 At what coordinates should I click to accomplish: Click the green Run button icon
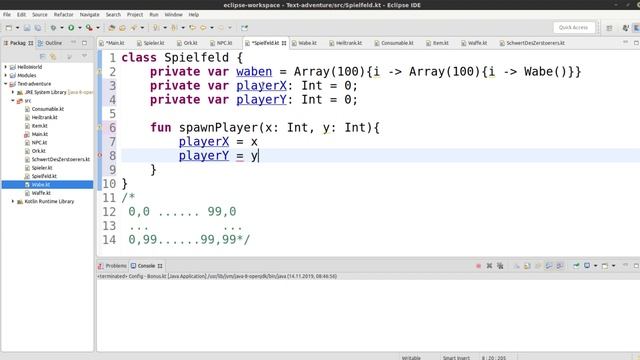point(71,28)
